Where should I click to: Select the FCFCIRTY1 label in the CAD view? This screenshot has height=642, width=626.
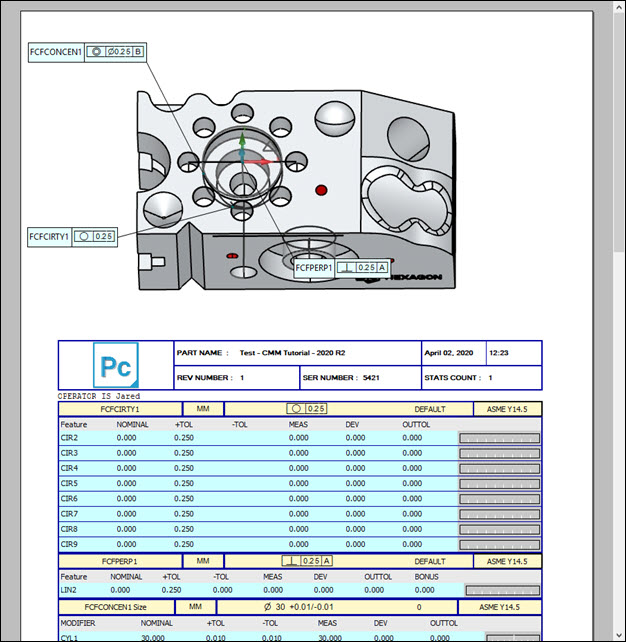[x=49, y=237]
